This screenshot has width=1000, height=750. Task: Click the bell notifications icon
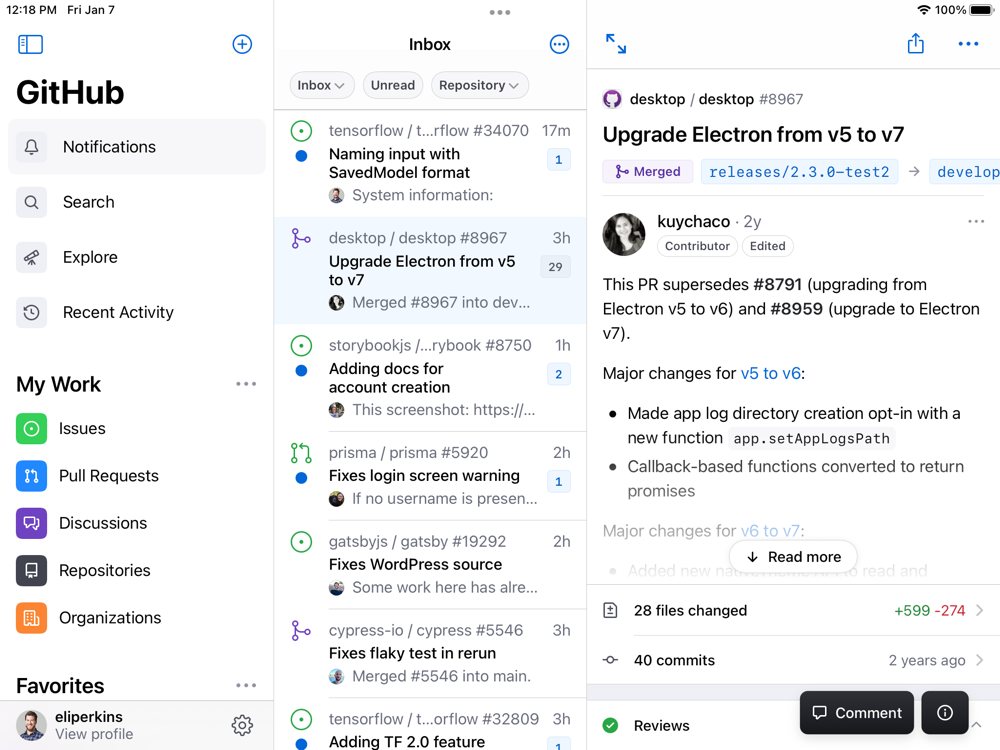coord(31,147)
